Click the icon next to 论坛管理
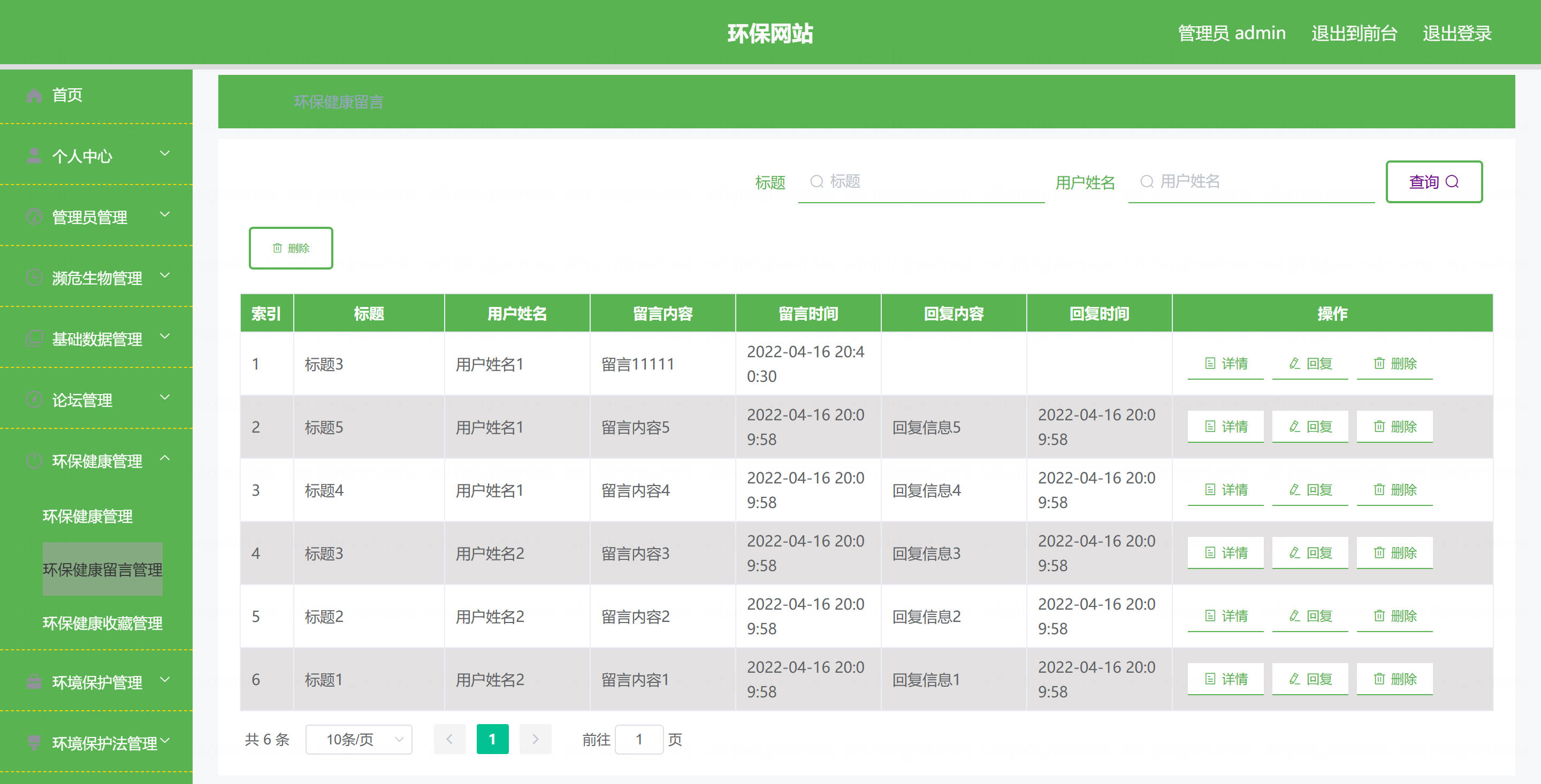The width and height of the screenshot is (1541, 784). pos(34,399)
